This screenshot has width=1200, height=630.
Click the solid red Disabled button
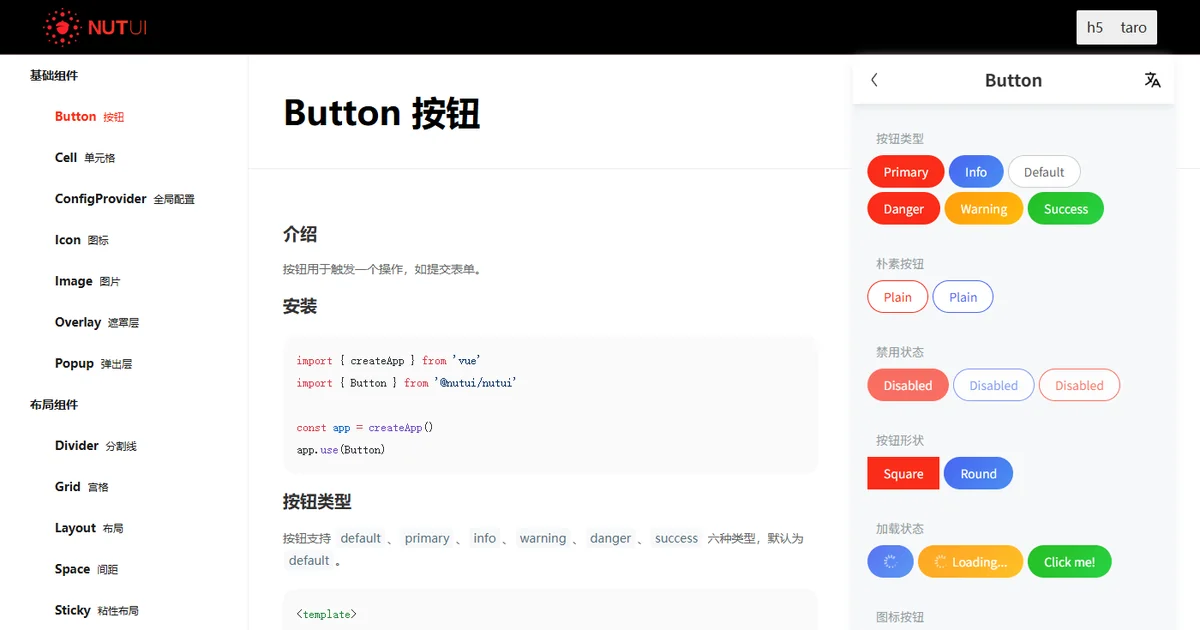point(908,385)
